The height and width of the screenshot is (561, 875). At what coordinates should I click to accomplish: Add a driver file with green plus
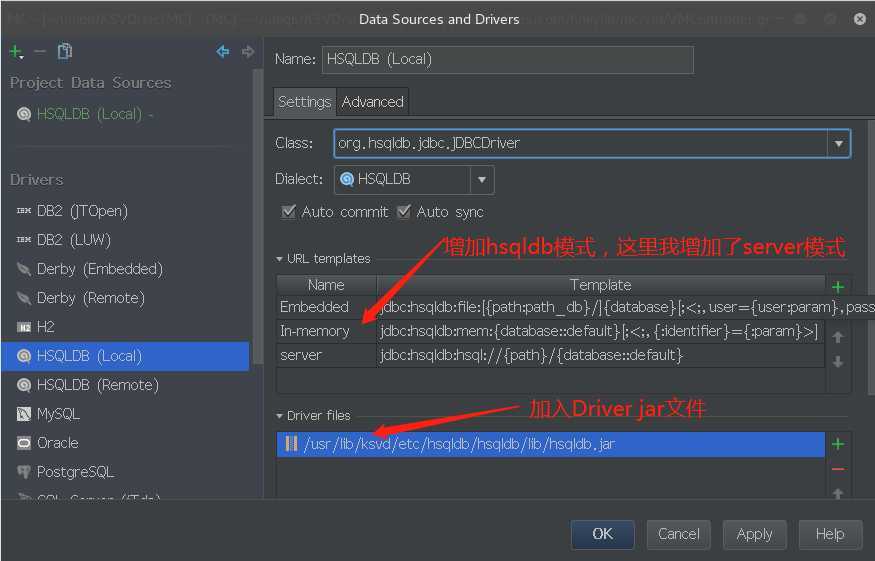838,444
